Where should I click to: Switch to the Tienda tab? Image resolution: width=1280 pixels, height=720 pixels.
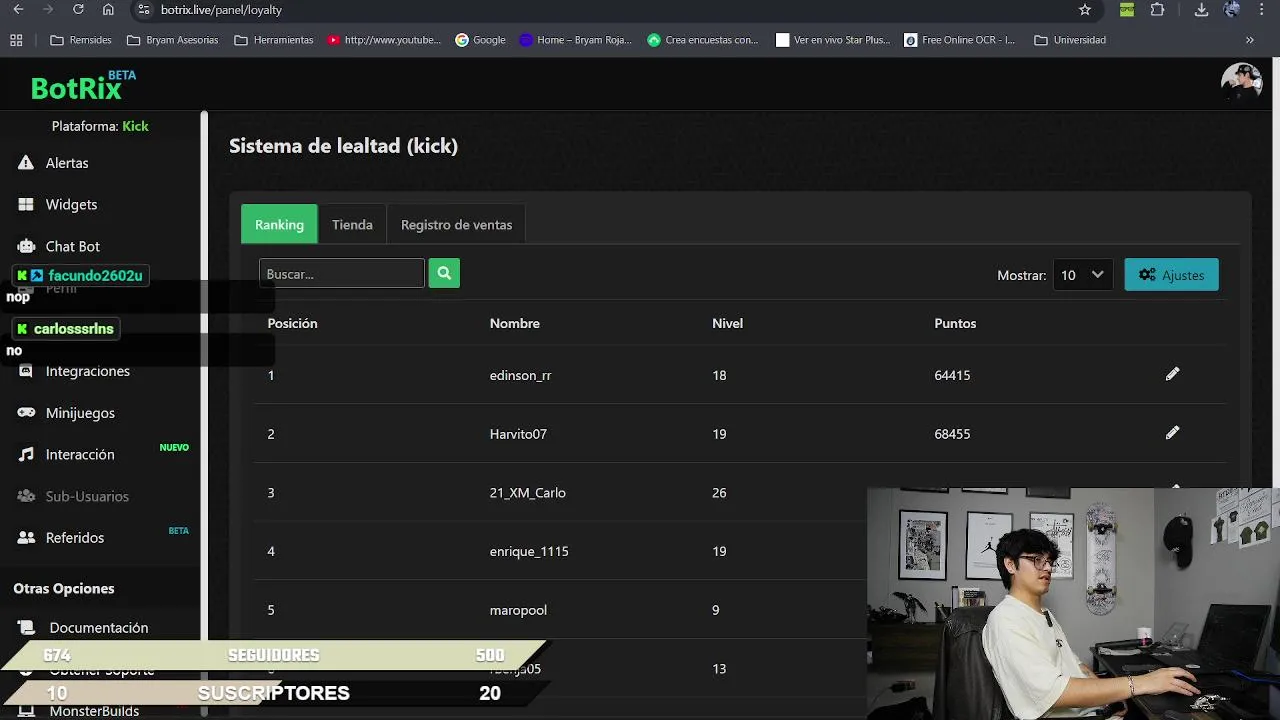click(x=352, y=224)
